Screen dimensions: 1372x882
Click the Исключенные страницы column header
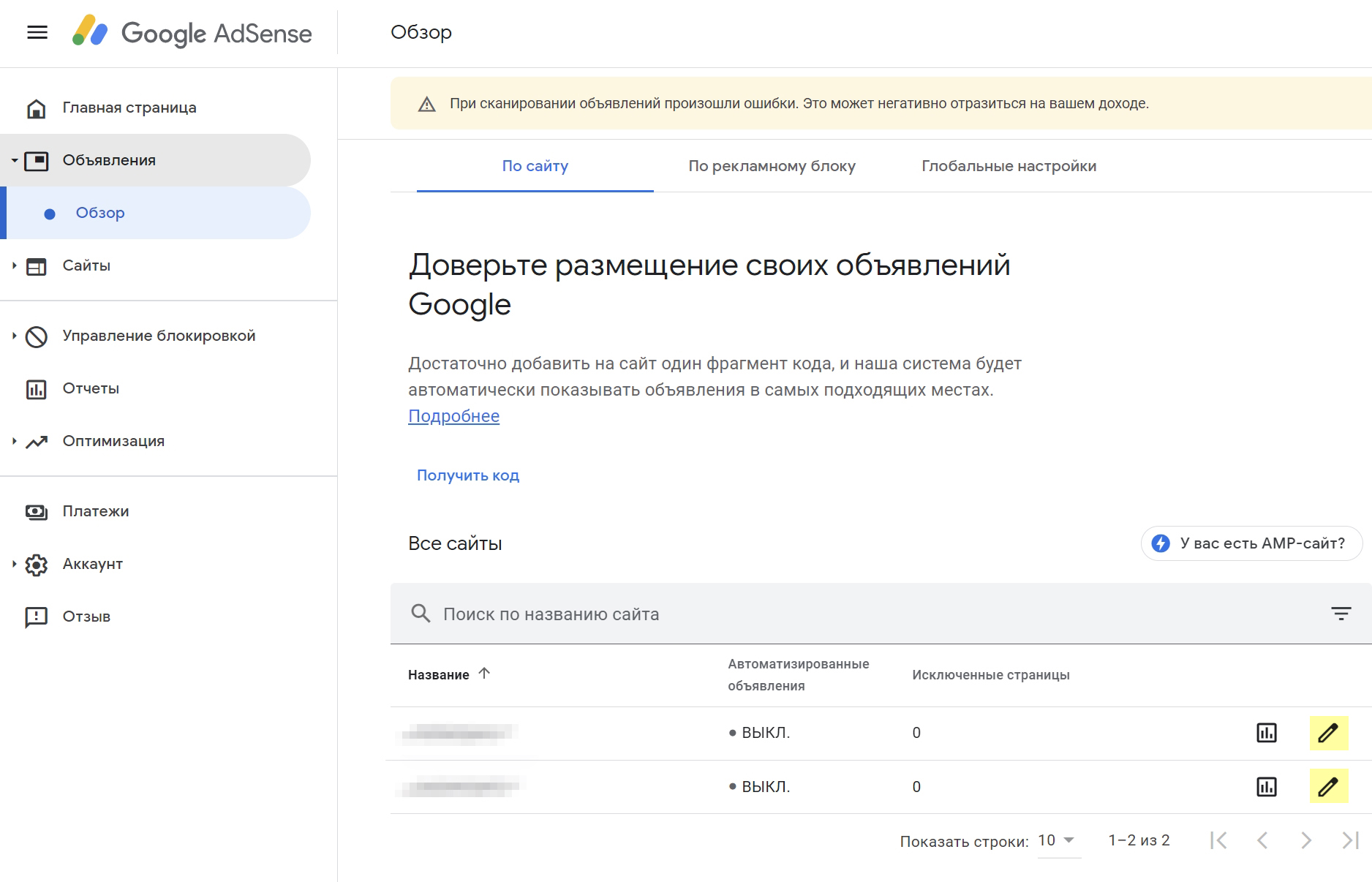991,675
